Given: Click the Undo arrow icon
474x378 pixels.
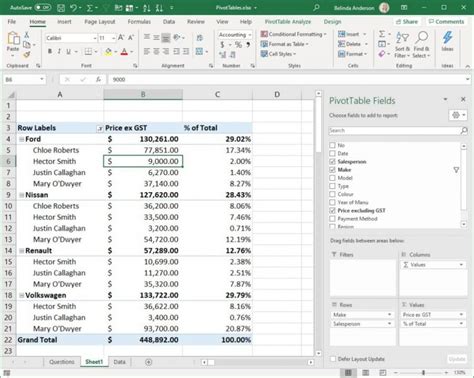Looking at the screenshot, I should point(74,8).
